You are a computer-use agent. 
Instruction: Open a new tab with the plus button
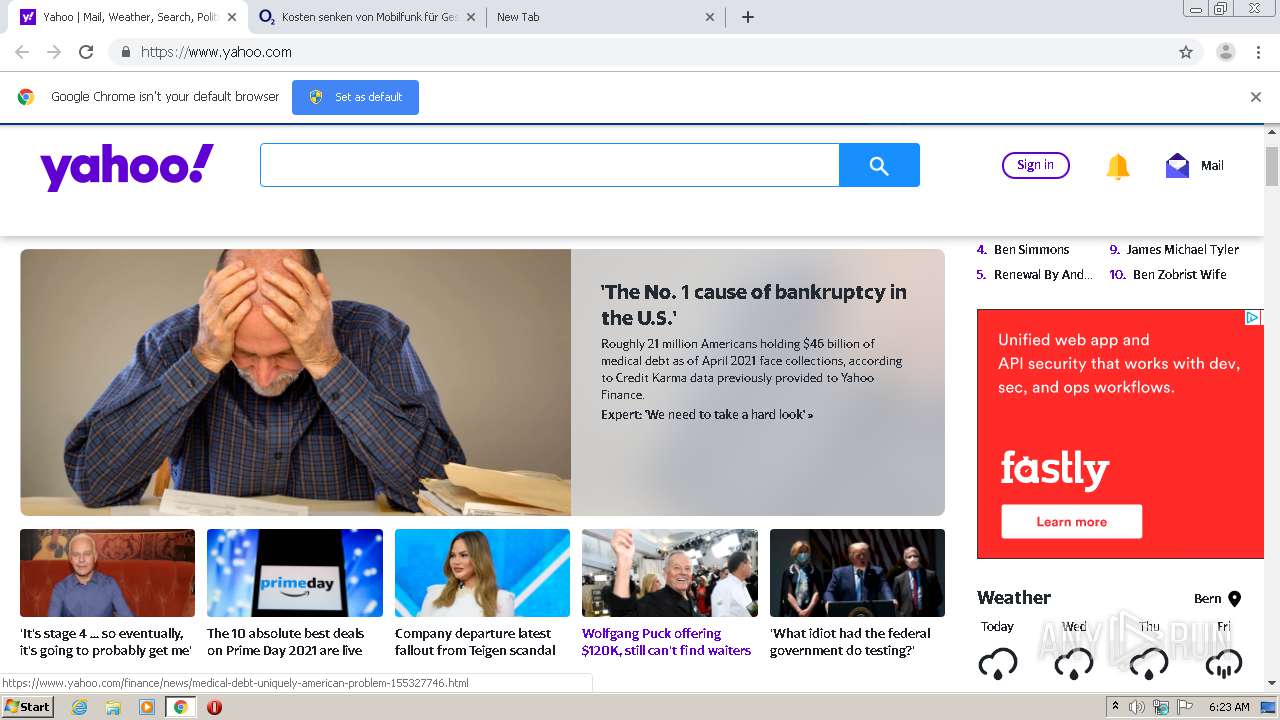(x=748, y=17)
